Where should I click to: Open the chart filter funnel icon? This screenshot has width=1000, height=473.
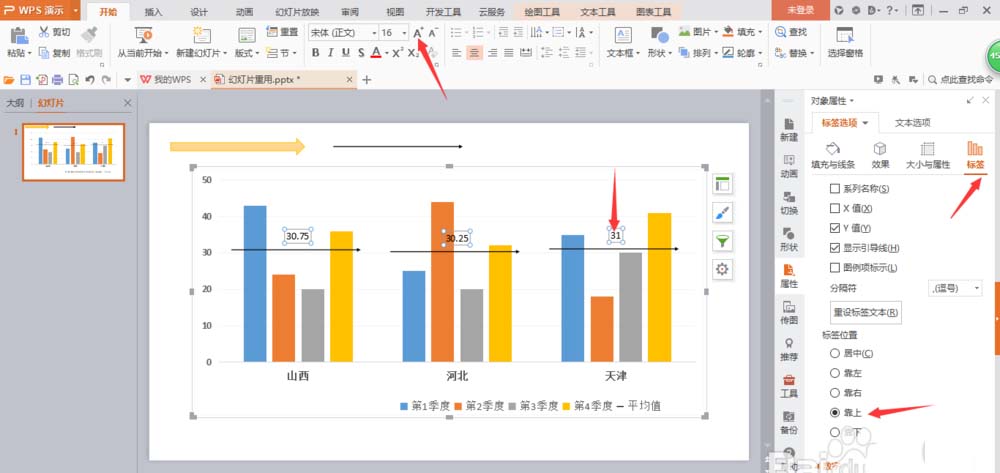point(722,241)
